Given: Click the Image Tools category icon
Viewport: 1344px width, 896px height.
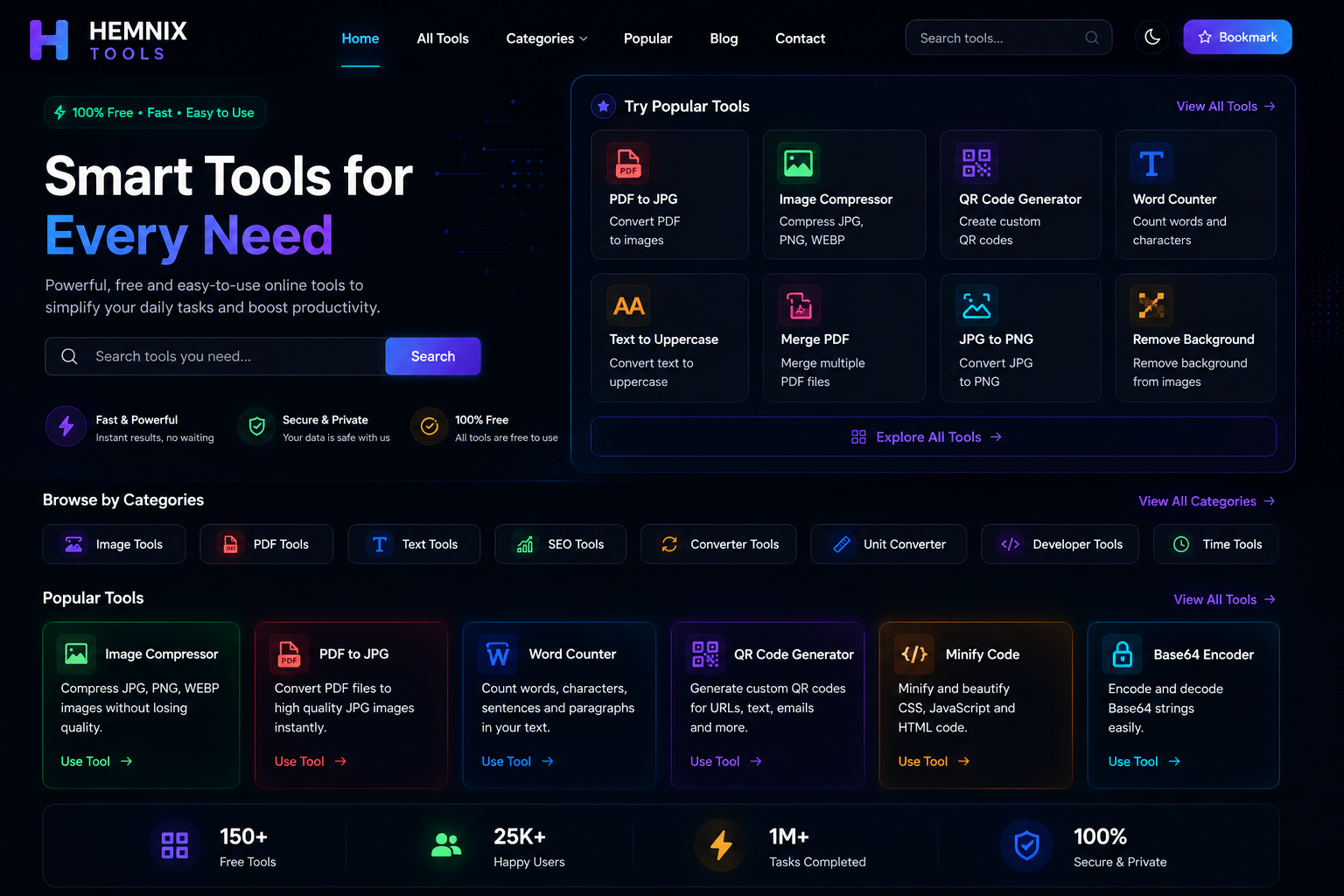Looking at the screenshot, I should click(73, 544).
